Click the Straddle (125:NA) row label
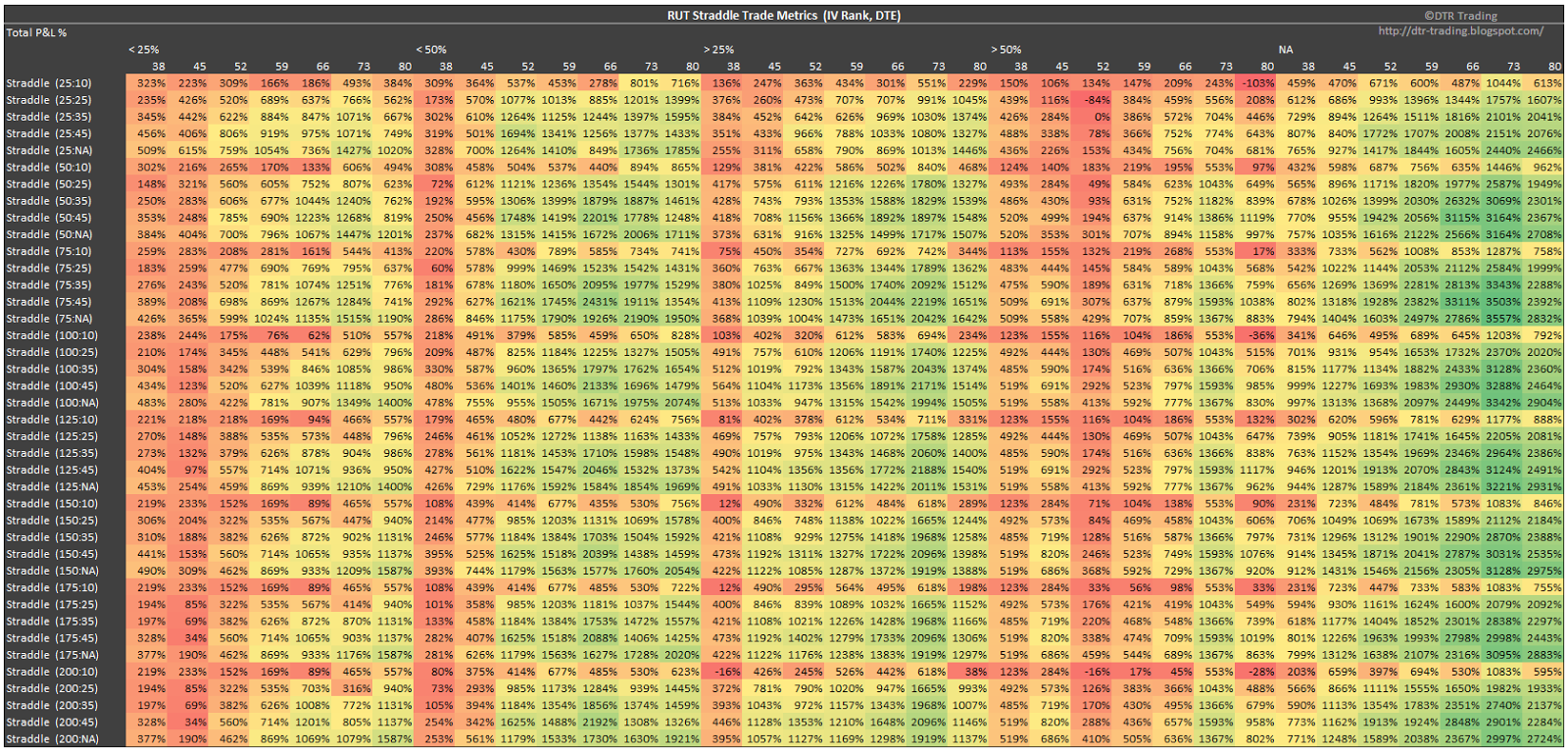Viewport: 1568px width, 752px height. (x=52, y=486)
